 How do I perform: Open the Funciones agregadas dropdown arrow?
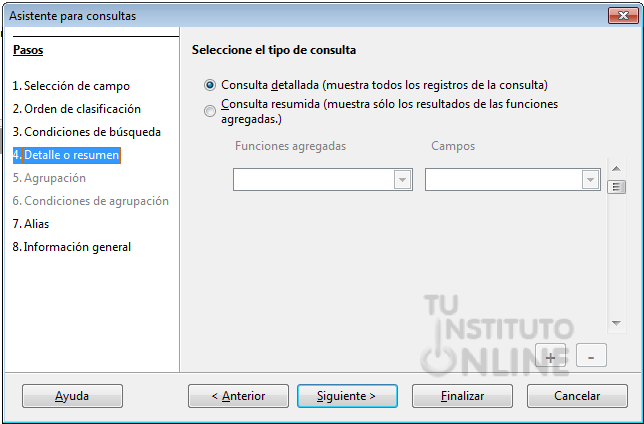402,180
